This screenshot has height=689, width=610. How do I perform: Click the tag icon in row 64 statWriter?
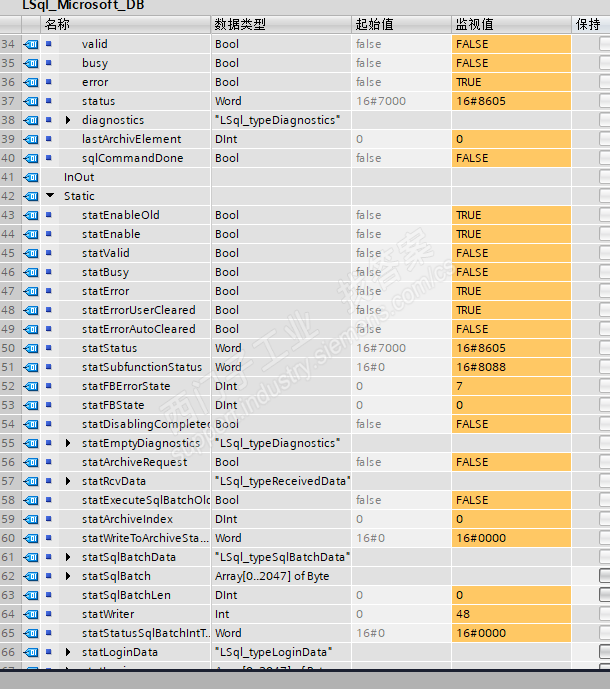(x=31, y=614)
